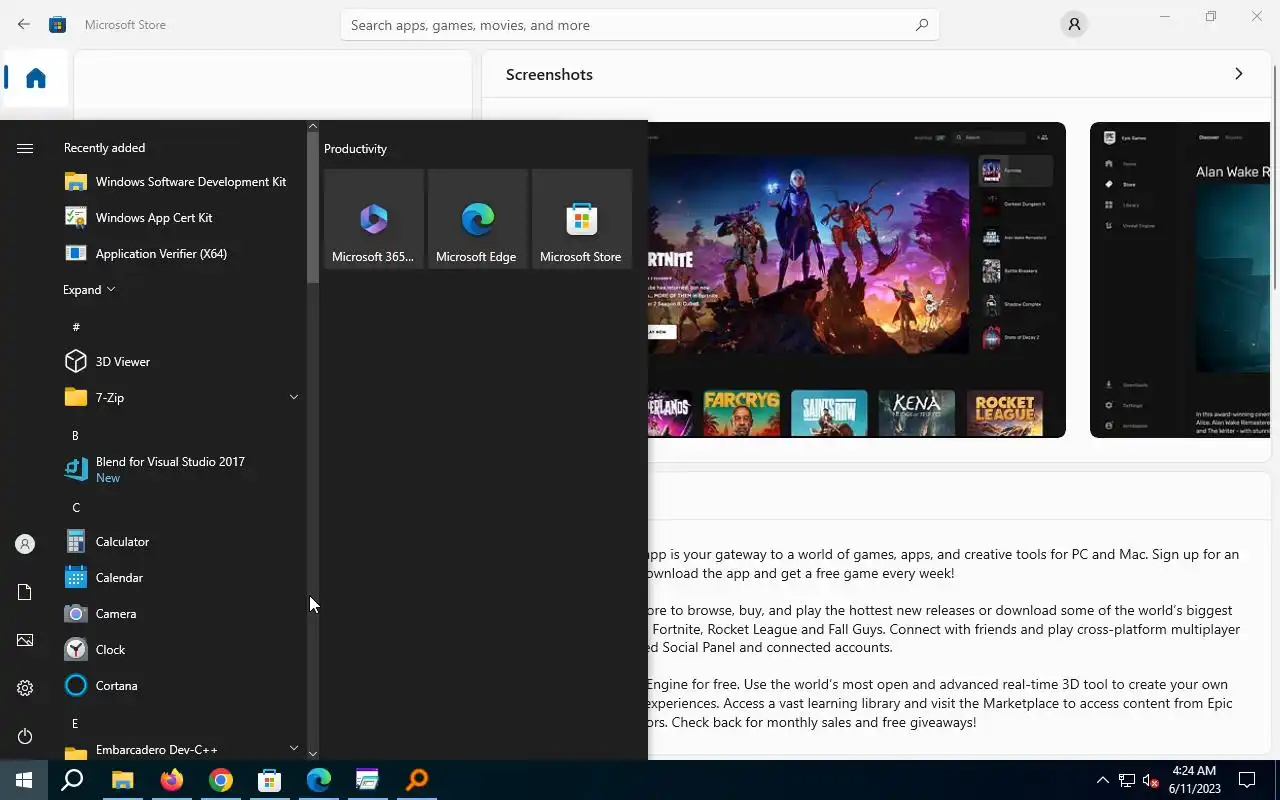
Task: Click the Microsoft Edge tile
Action: click(478, 219)
